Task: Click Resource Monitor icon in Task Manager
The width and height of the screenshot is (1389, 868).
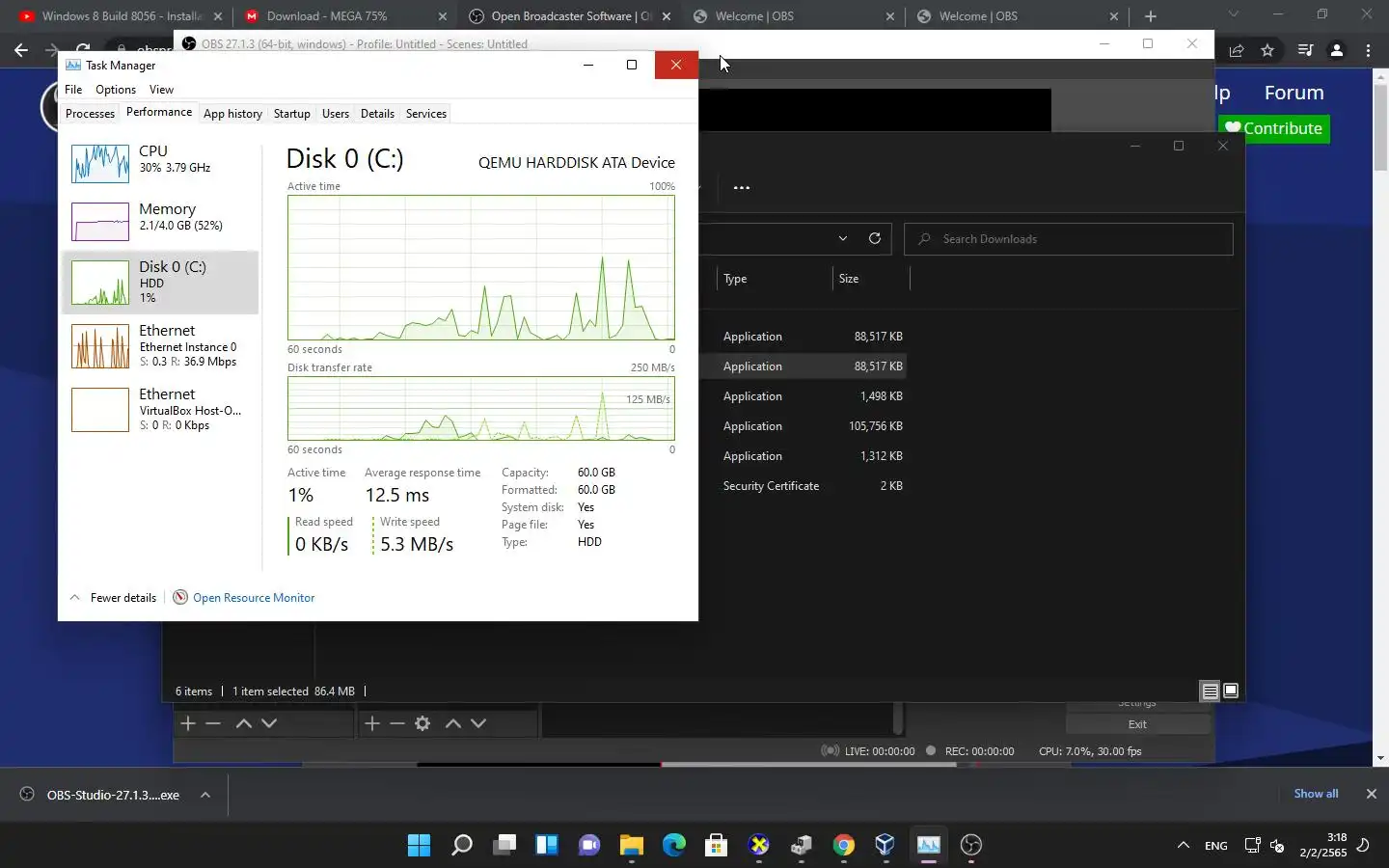Action: 180,597
